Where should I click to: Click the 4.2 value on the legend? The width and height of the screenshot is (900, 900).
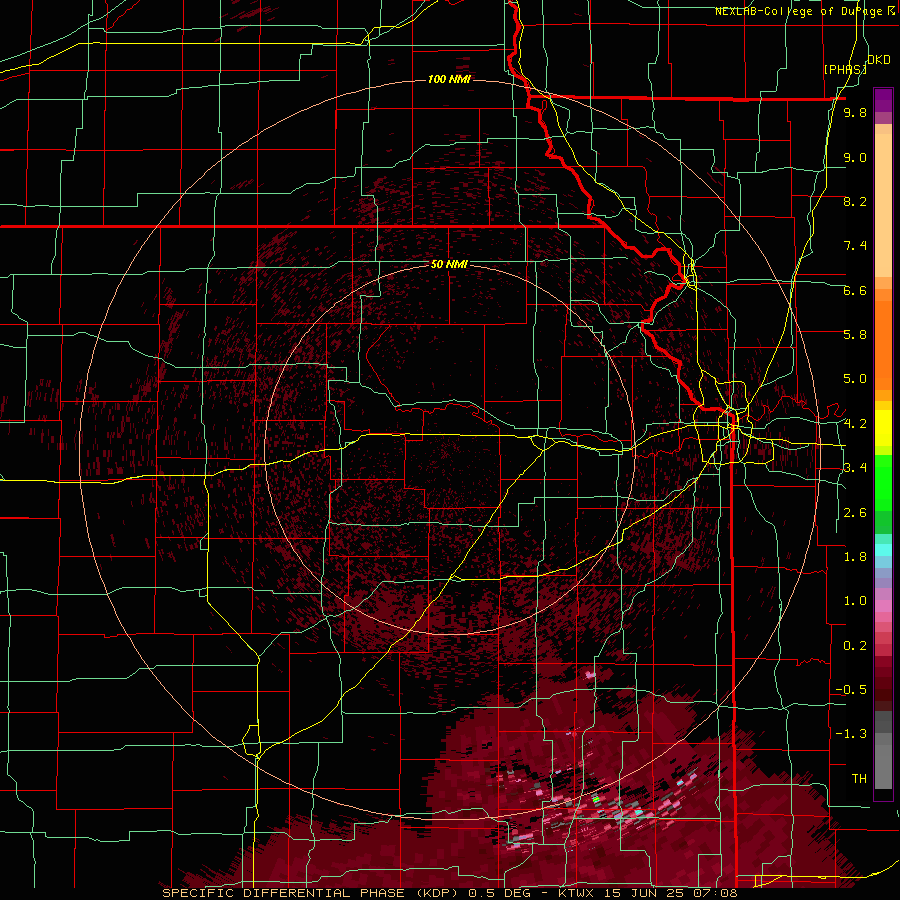click(x=855, y=424)
